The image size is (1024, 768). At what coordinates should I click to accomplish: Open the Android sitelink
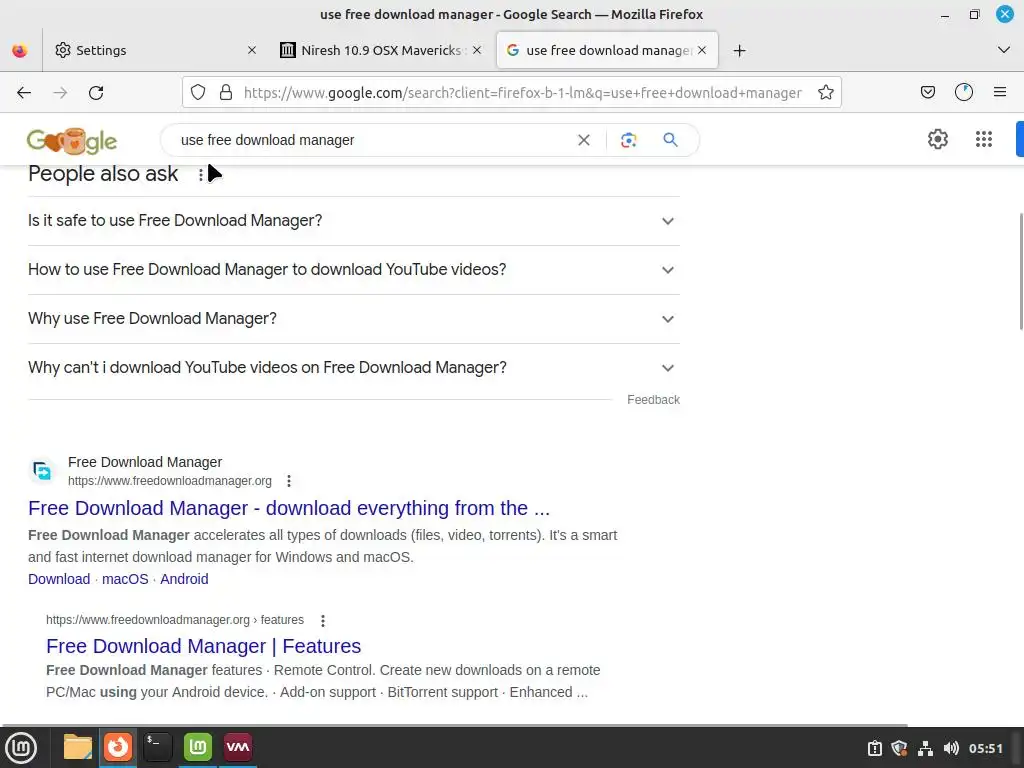pos(184,579)
